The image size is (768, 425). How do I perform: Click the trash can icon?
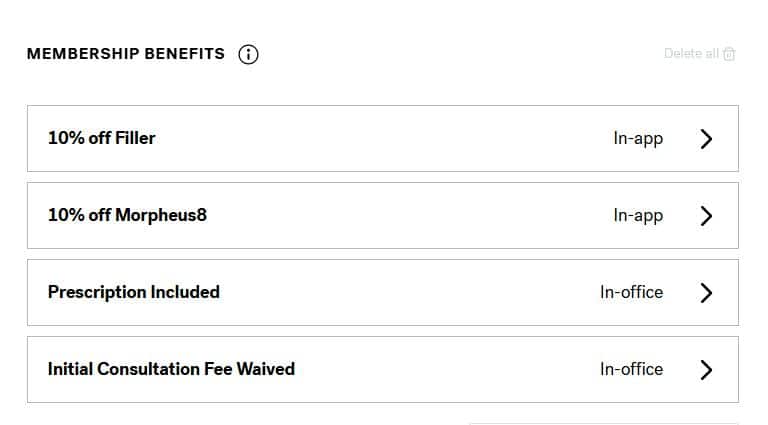pos(729,54)
